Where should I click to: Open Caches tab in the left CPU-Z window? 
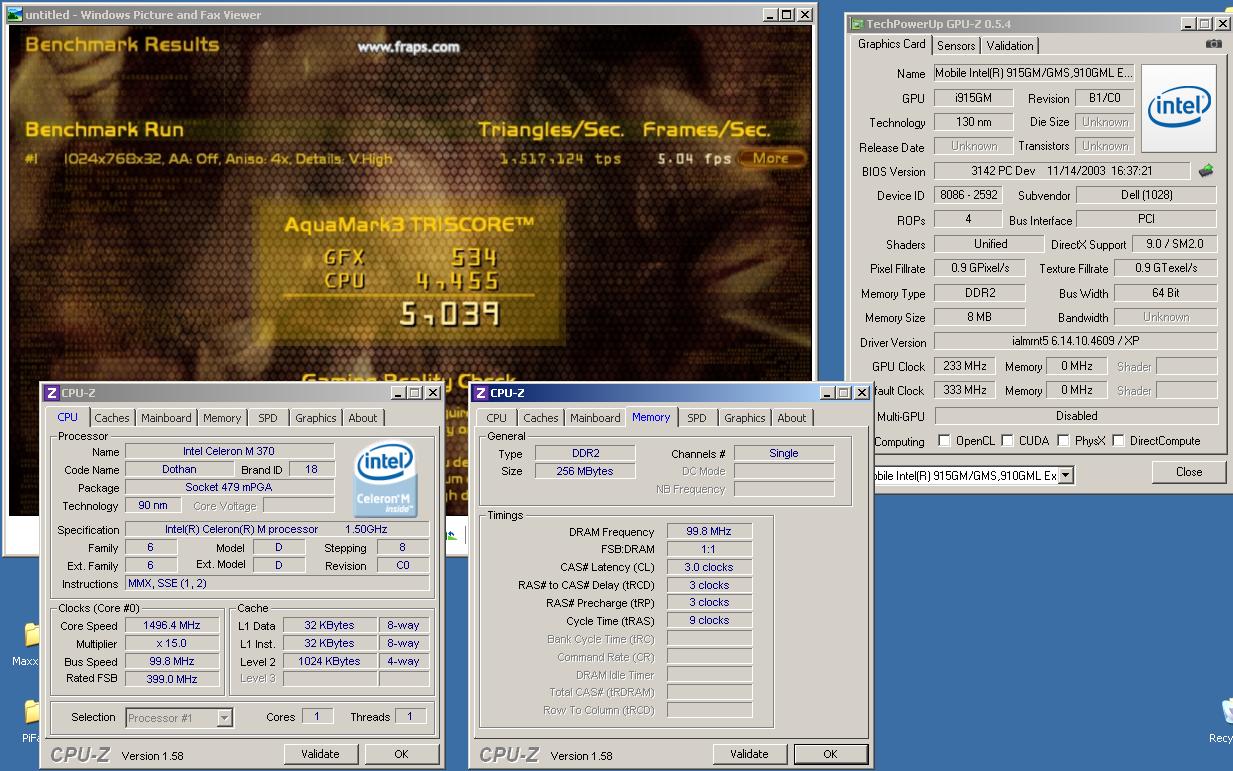pos(112,418)
